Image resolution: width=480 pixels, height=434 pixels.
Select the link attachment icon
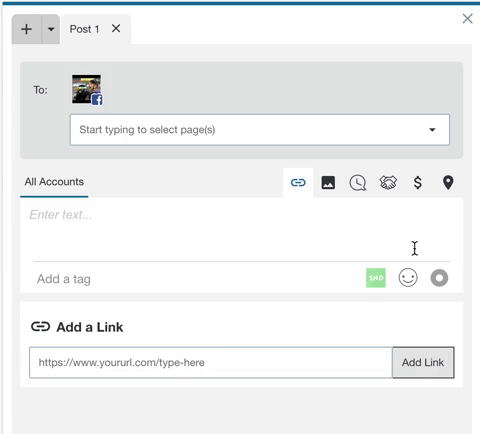click(x=298, y=183)
